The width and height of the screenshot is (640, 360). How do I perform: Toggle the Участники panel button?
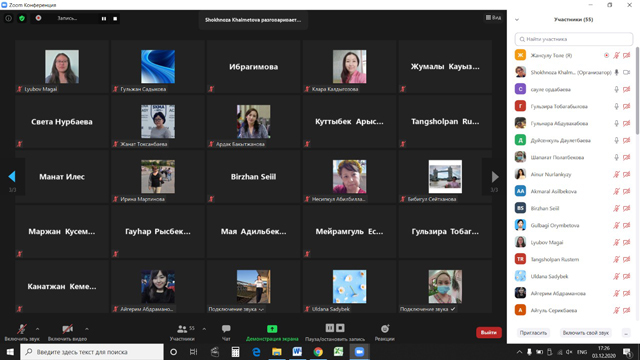[x=183, y=332]
